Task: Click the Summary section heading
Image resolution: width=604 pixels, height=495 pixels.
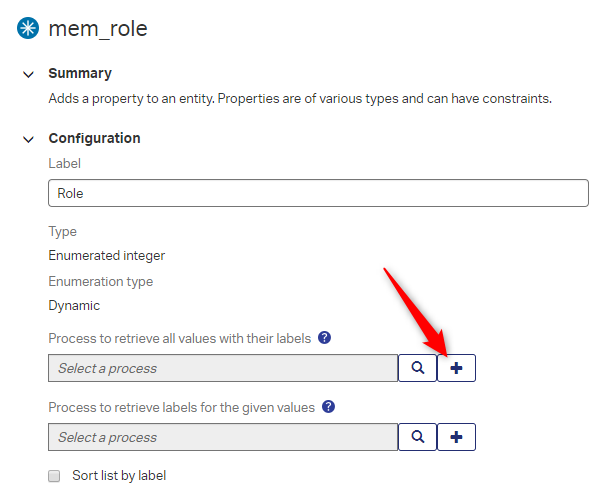Action: (x=80, y=74)
